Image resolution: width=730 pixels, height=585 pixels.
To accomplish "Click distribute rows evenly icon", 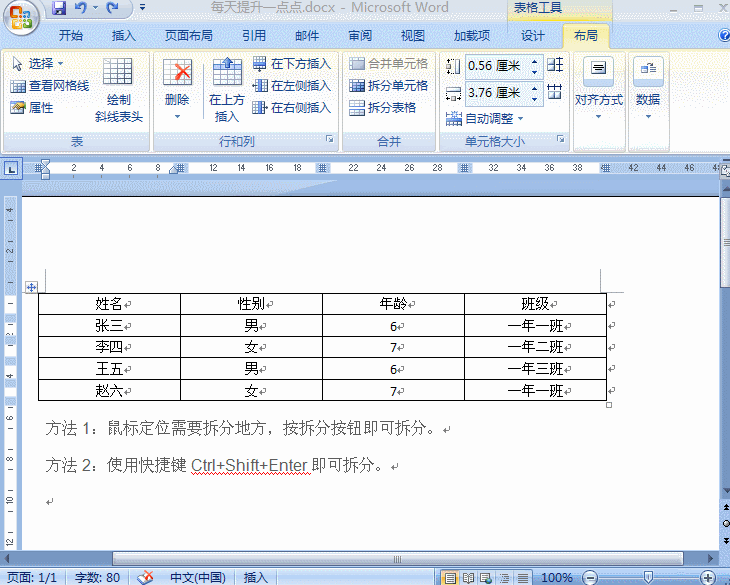I will (555, 65).
